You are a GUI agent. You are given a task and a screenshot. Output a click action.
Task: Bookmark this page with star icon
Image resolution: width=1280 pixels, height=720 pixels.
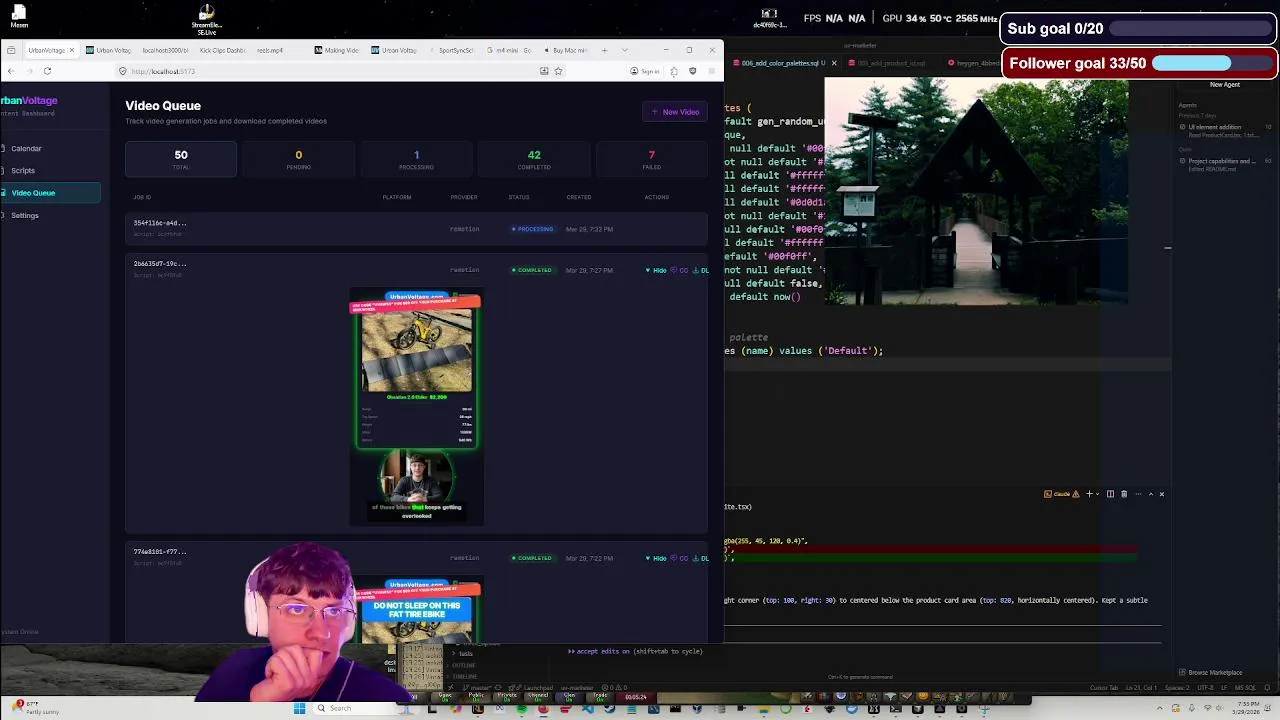558,71
